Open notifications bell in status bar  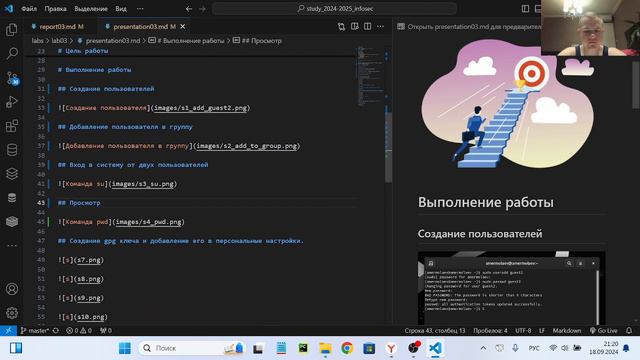tap(629, 331)
